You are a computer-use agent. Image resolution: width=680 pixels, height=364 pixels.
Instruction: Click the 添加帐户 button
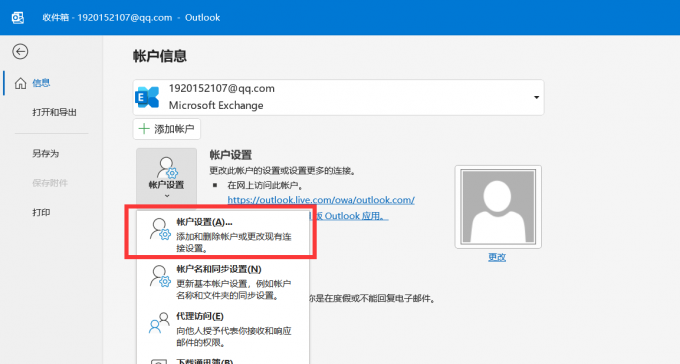[167, 129]
